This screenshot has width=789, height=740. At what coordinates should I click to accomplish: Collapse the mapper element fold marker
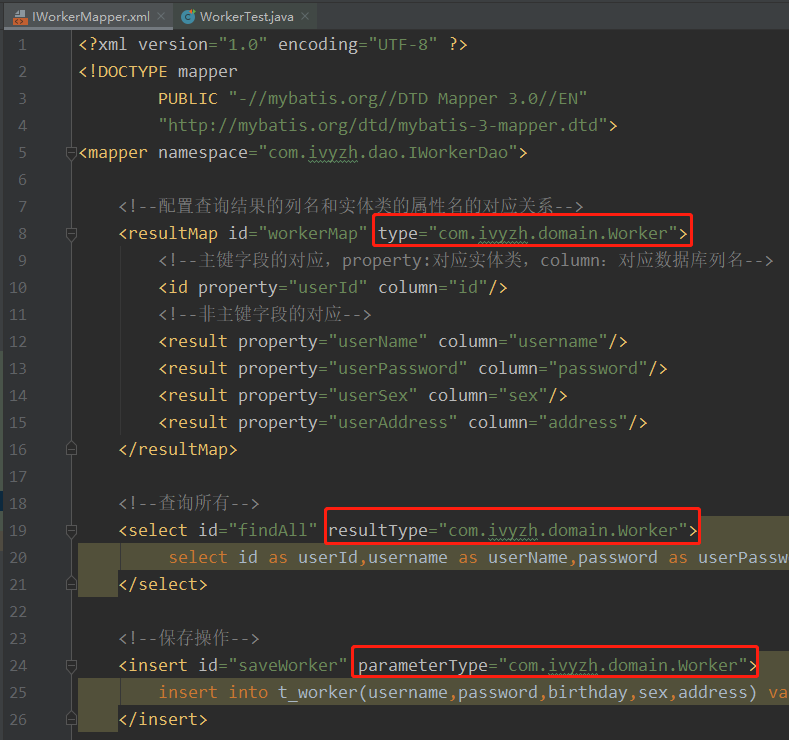70,153
